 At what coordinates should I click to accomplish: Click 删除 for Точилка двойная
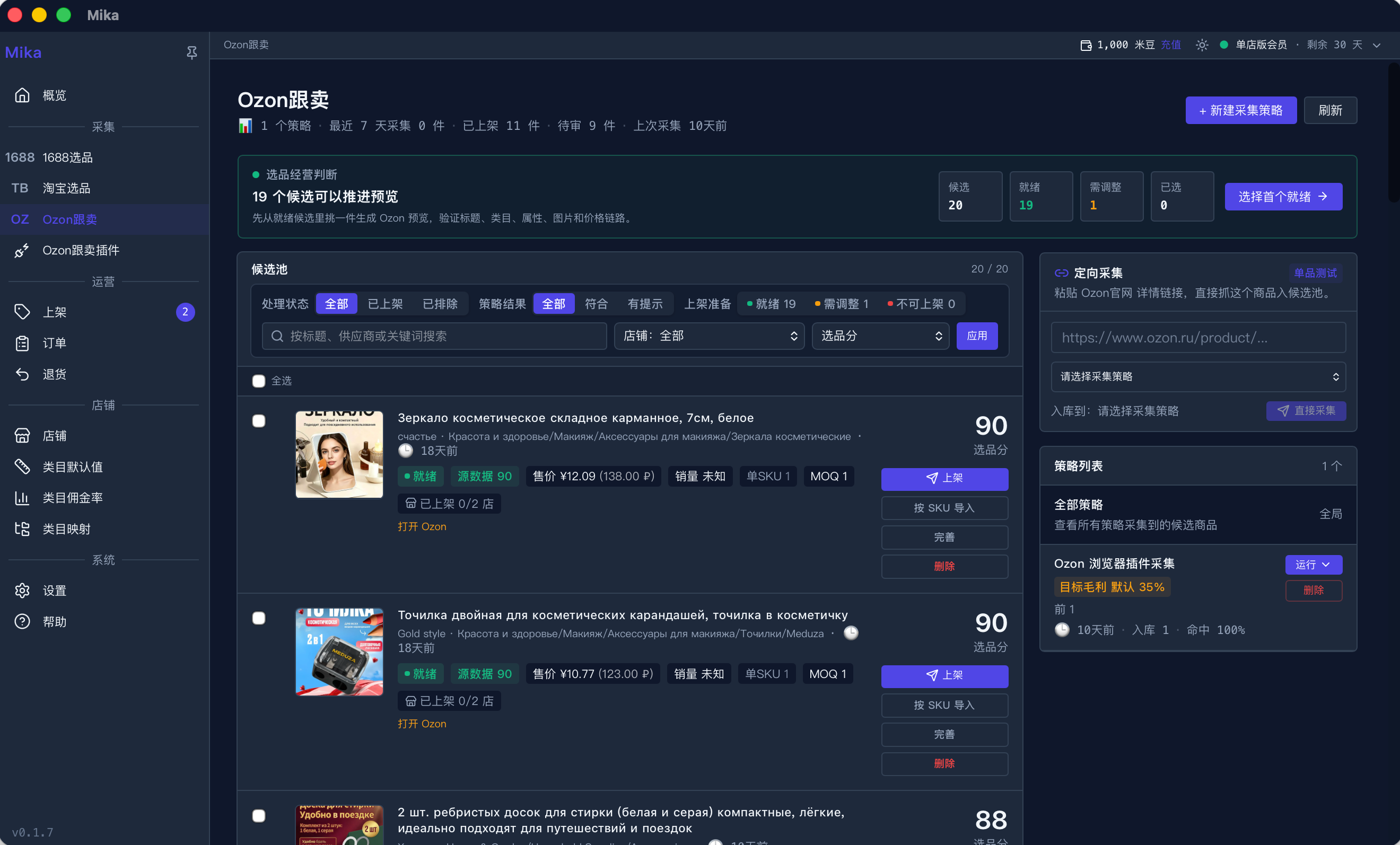944,764
